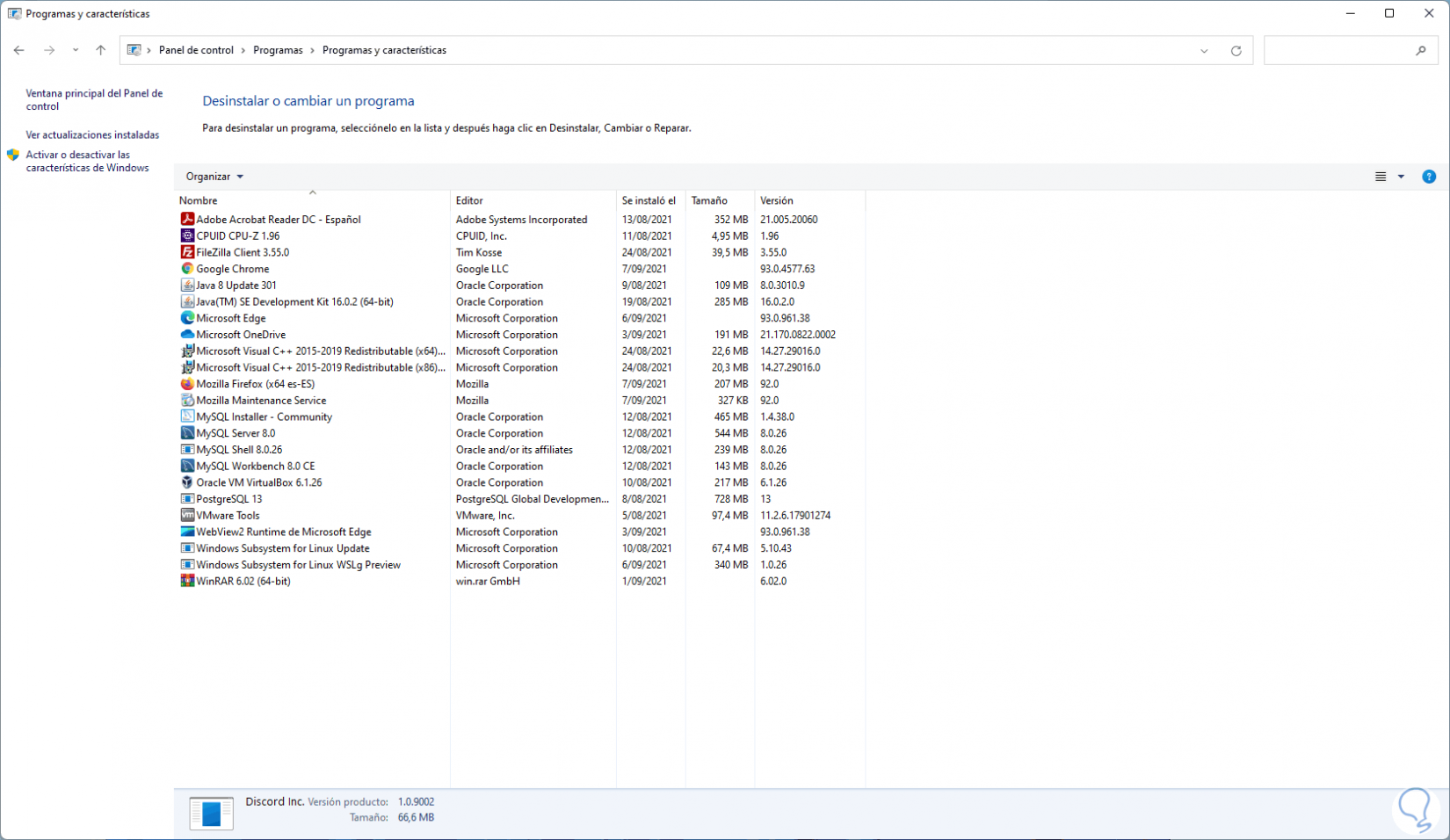Navigate to Programas breadcrumb

[x=278, y=50]
